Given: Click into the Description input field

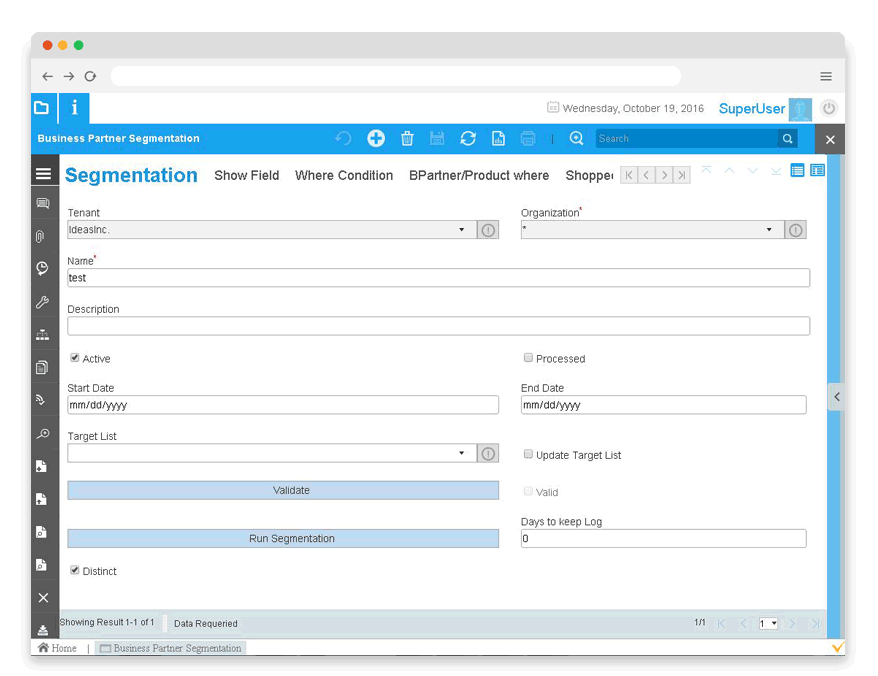Looking at the screenshot, I should (x=438, y=326).
